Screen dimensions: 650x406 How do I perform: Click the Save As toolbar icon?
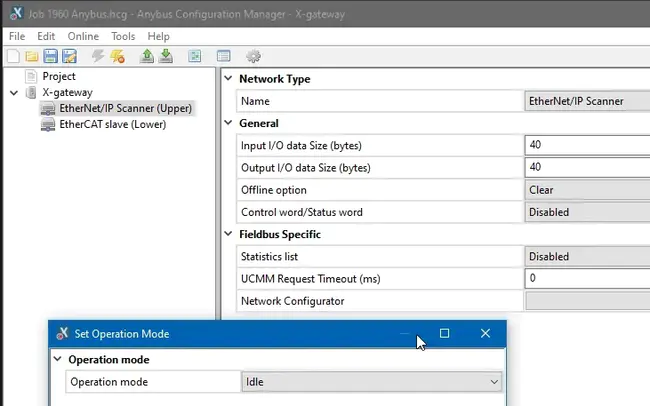click(x=69, y=56)
